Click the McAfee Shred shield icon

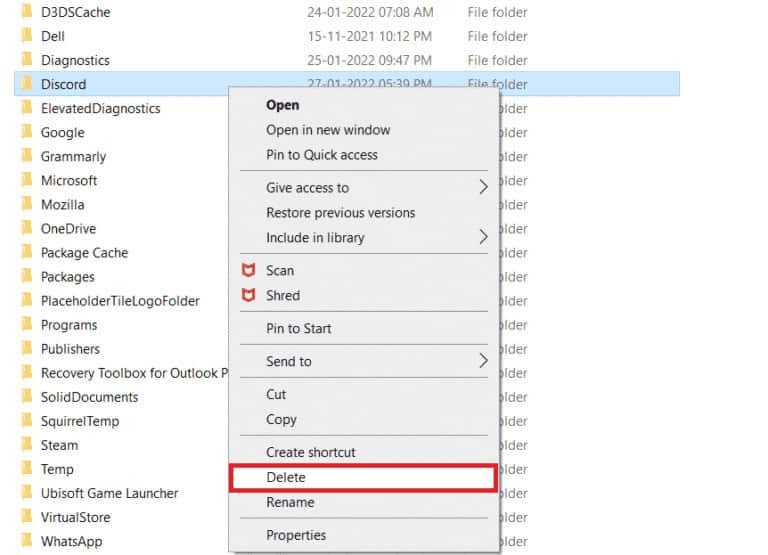coord(249,295)
